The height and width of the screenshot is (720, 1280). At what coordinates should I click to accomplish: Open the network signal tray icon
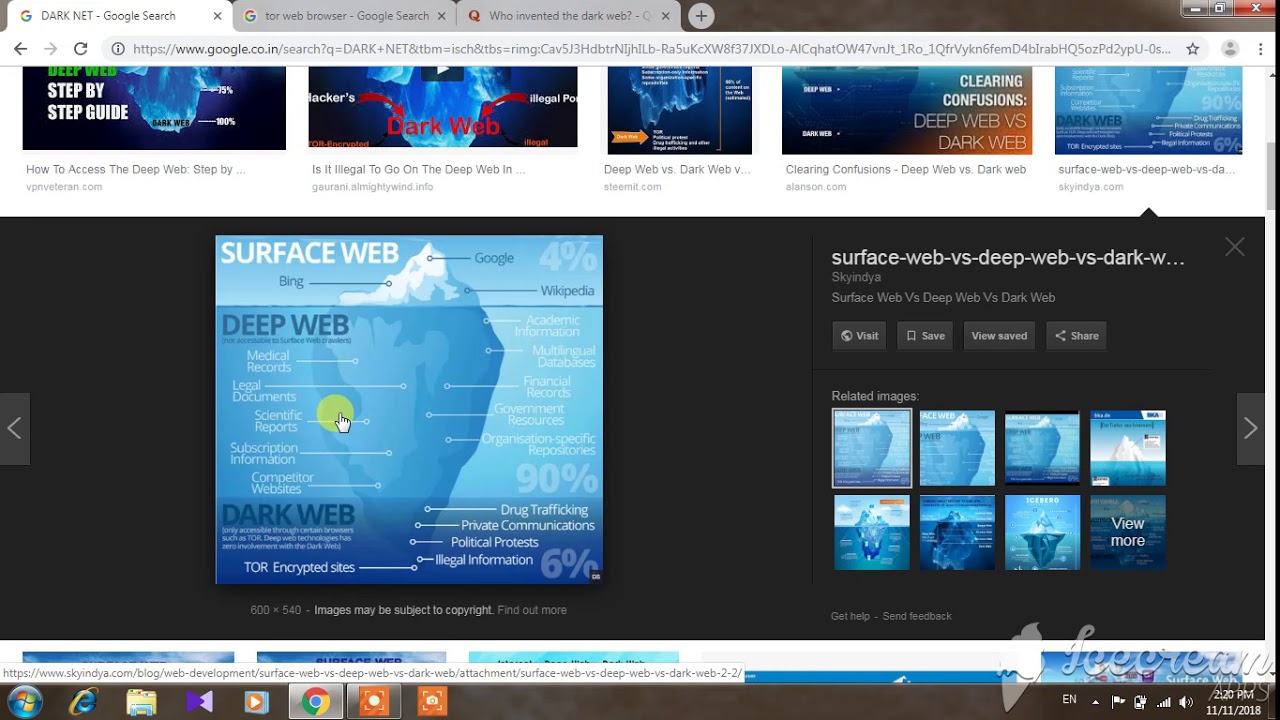coord(1163,702)
